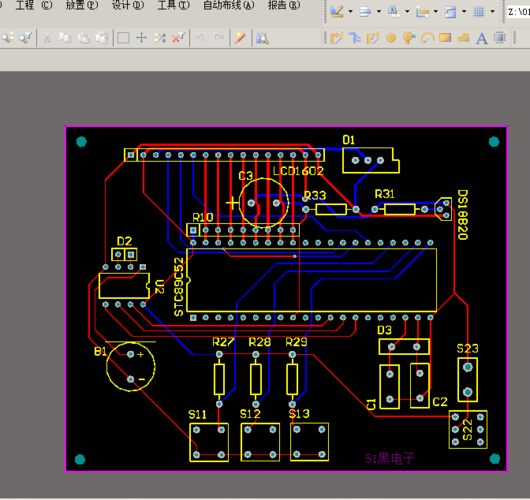Click the place room tools icon
The width and height of the screenshot is (530, 500).
450,11
